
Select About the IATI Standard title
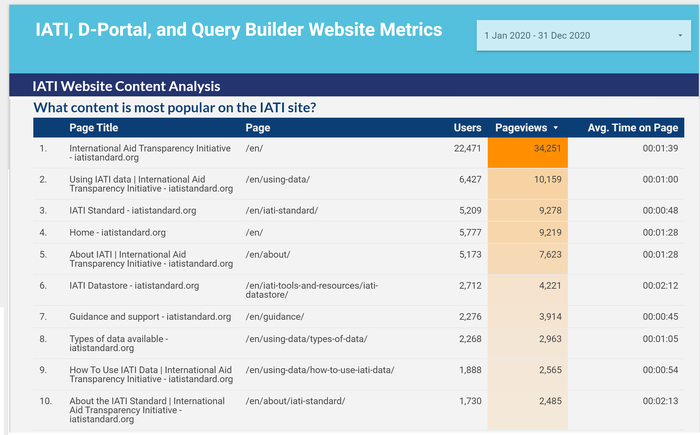147,410
